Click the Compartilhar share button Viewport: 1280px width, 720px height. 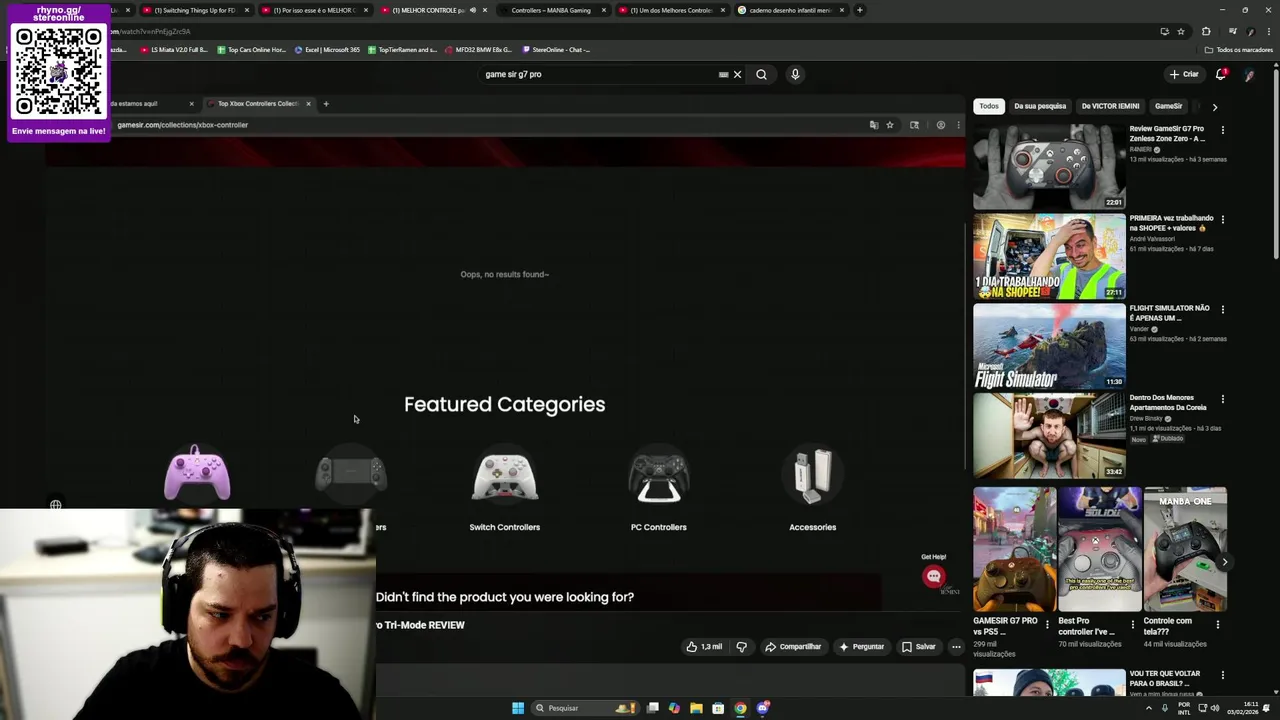[793, 647]
